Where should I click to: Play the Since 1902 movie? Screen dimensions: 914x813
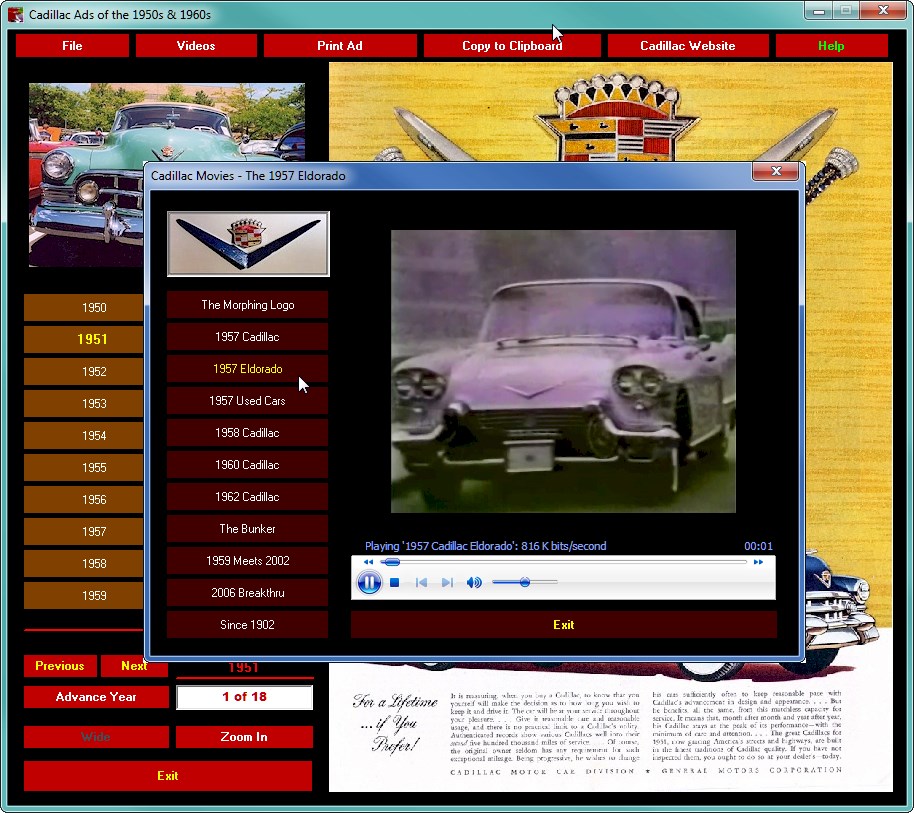click(x=248, y=625)
